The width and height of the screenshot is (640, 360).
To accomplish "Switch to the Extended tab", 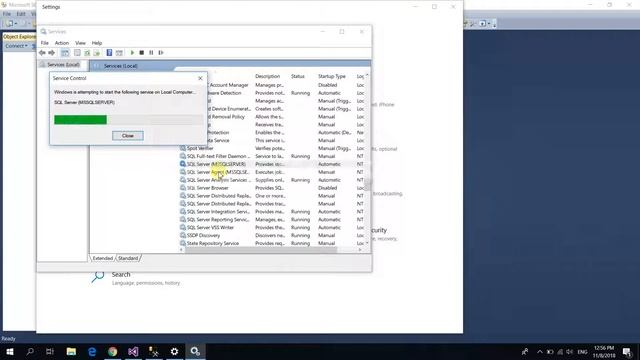I will 102,258.
